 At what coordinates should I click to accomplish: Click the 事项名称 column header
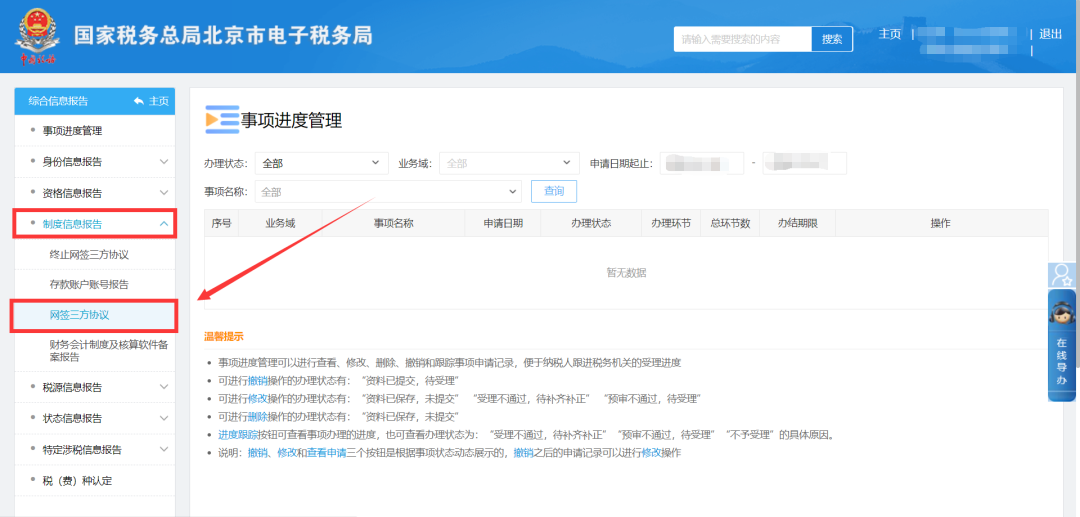pyautogui.click(x=393, y=224)
